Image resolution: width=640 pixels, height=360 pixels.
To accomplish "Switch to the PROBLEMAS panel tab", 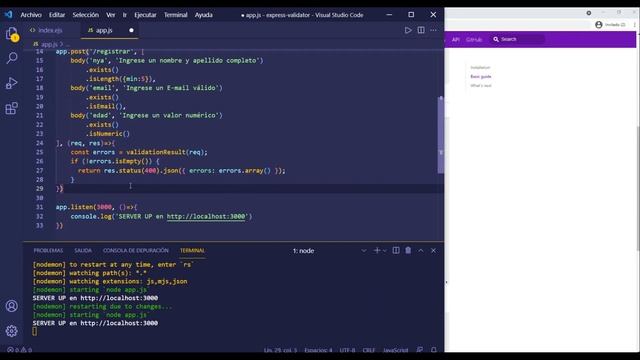I will click(48, 250).
